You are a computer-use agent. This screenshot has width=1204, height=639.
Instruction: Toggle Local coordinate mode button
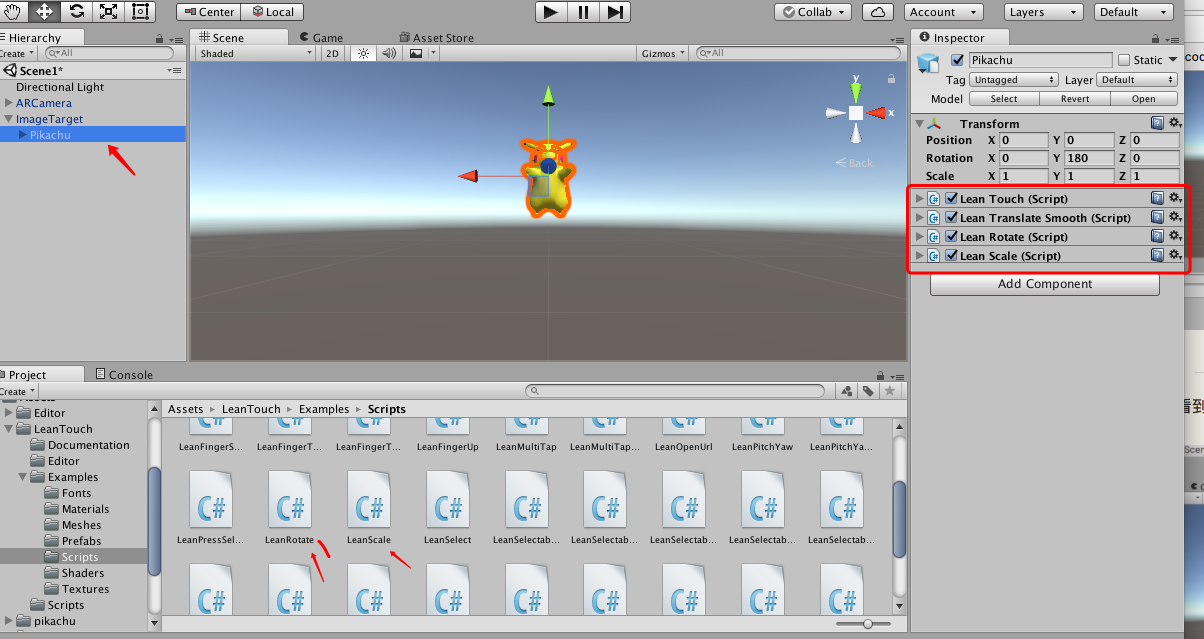coord(272,12)
